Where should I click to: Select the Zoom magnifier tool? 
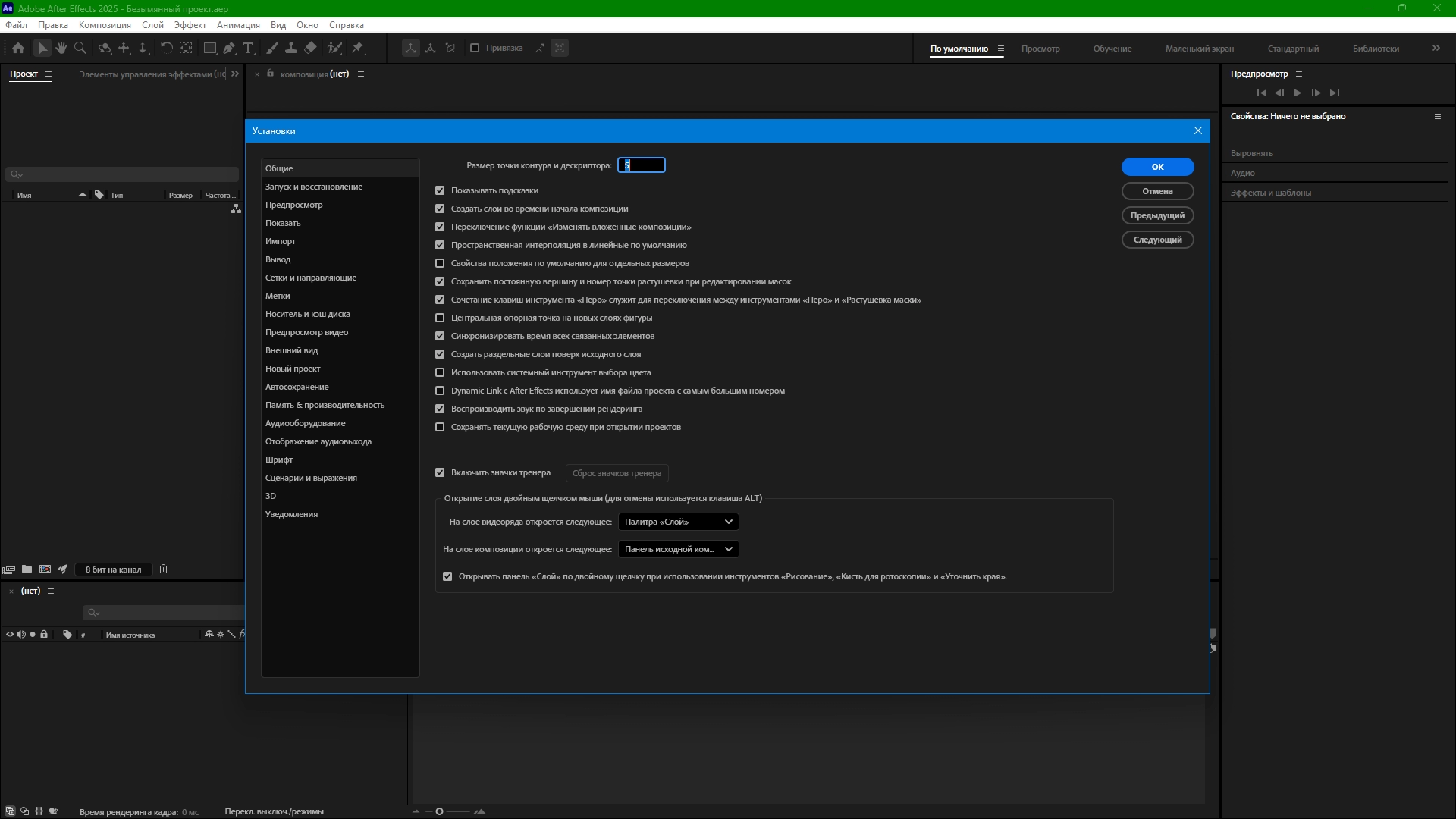click(x=80, y=48)
